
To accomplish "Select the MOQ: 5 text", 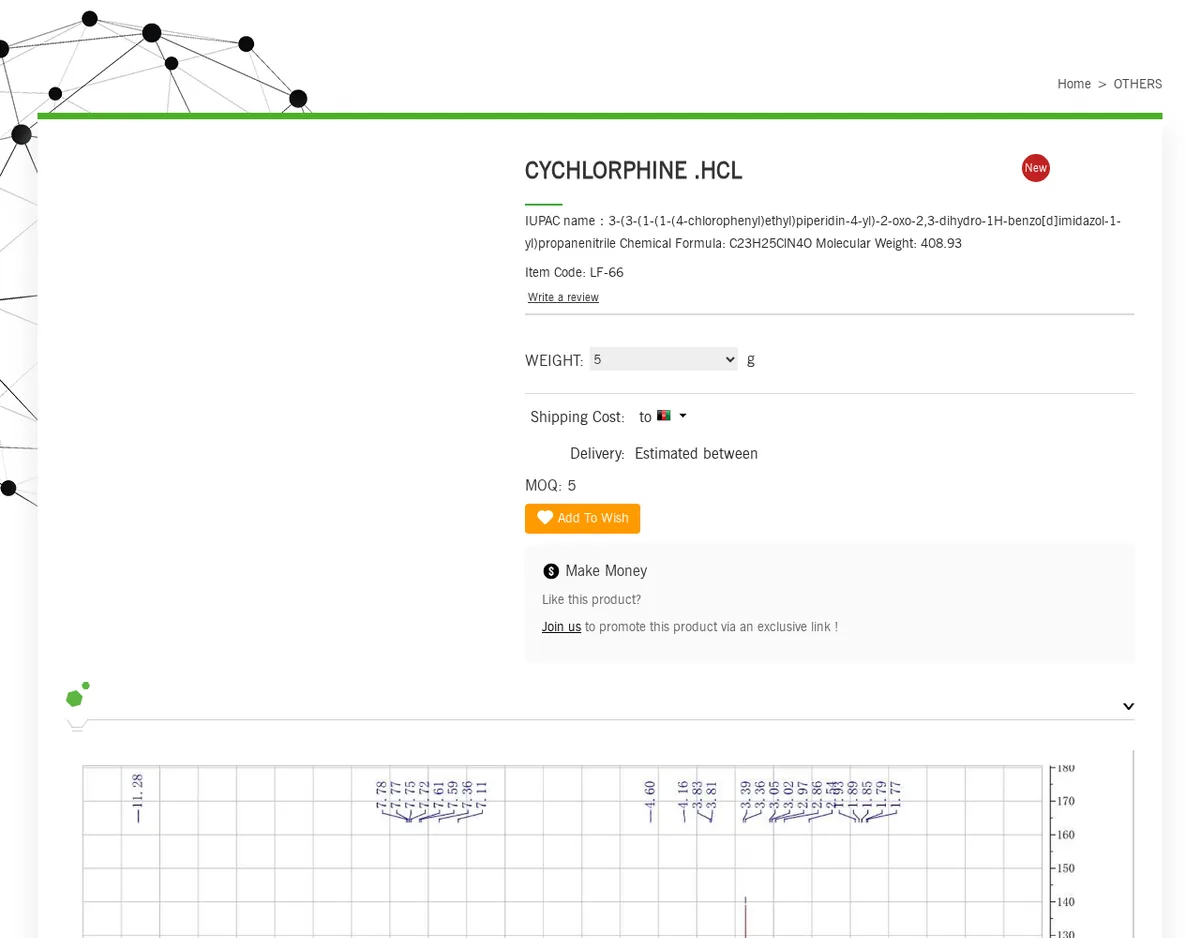I will 550,486.
